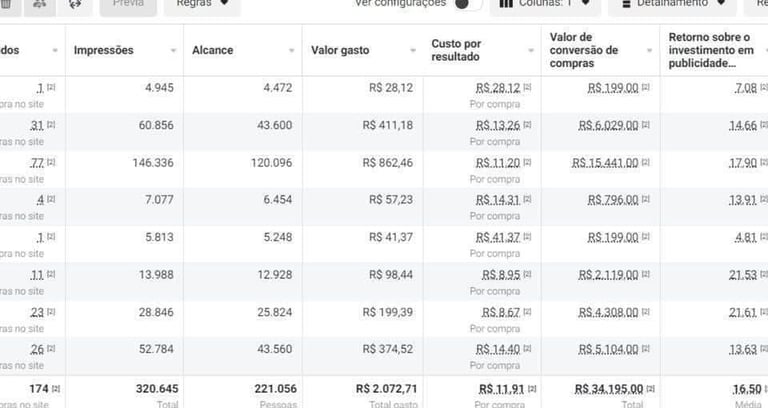Click the footnote marker beside total 174
This screenshot has height=408, width=768.
click(56, 388)
